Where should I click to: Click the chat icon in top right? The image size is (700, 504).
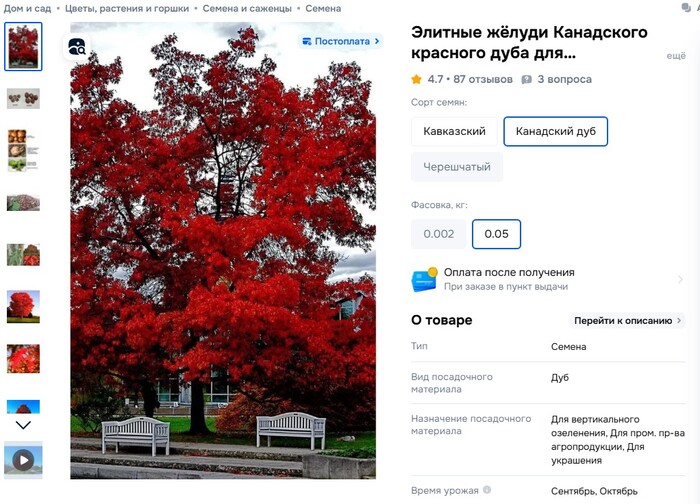tap(686, 7)
